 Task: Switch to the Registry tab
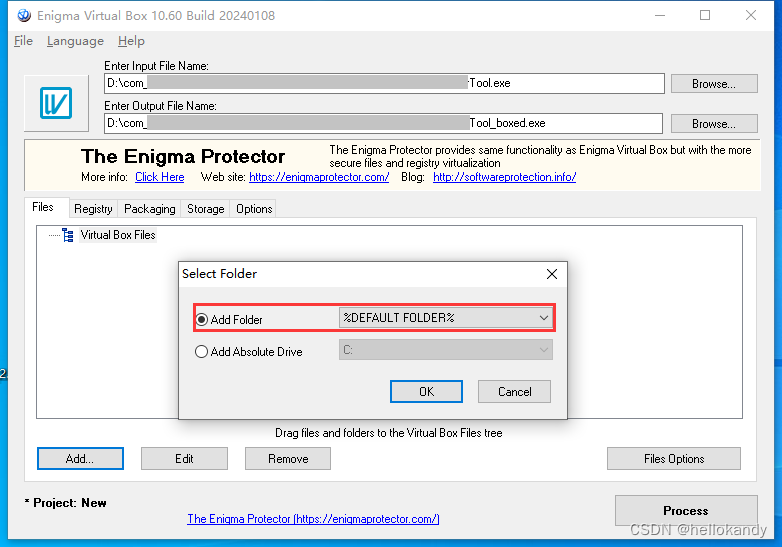[x=93, y=209]
